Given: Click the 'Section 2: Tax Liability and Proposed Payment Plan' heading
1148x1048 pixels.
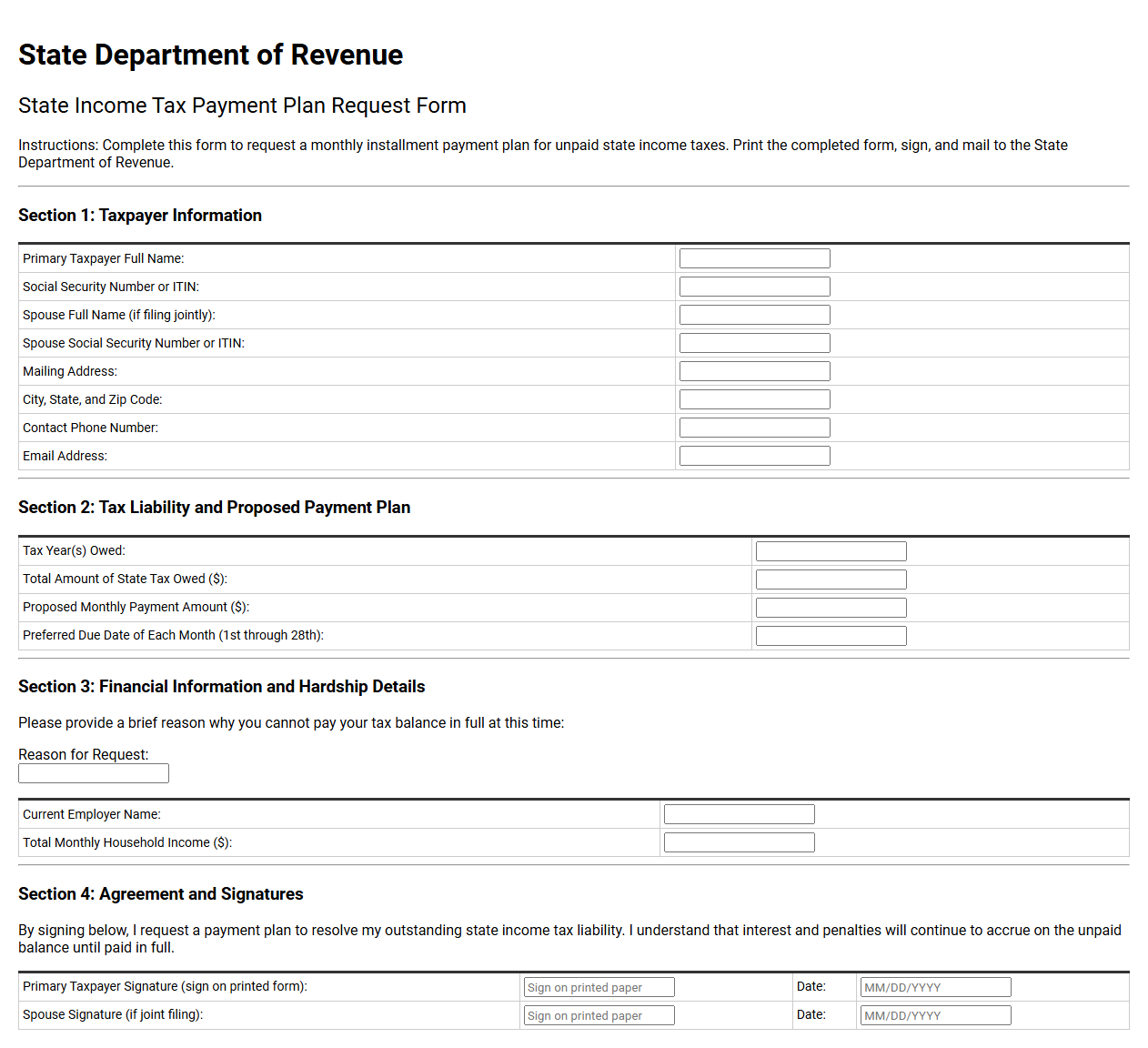Looking at the screenshot, I should pos(215,508).
